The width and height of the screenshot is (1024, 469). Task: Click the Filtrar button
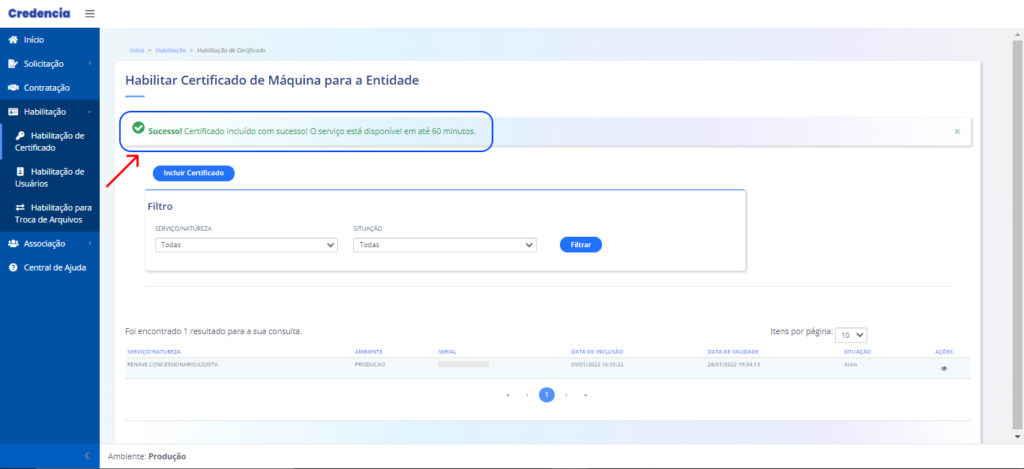581,244
